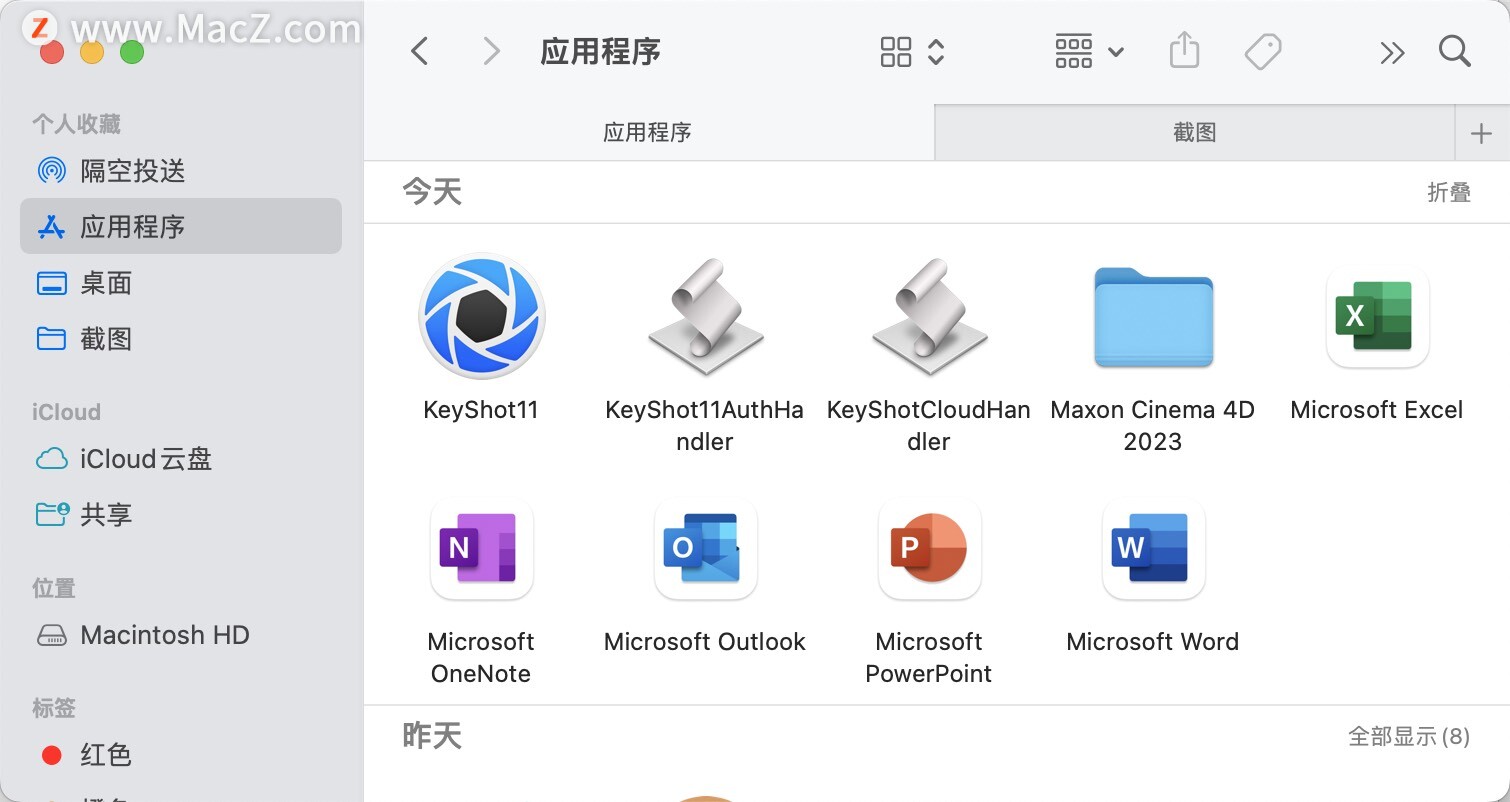Click the Microsoft PowerPoint file name
The height and width of the screenshot is (802, 1510).
[929, 658]
